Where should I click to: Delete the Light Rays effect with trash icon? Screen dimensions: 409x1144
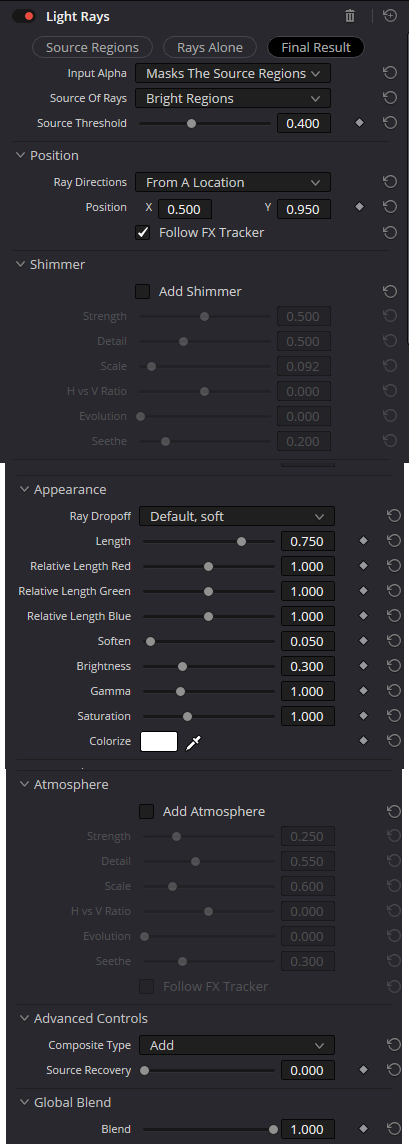[350, 15]
